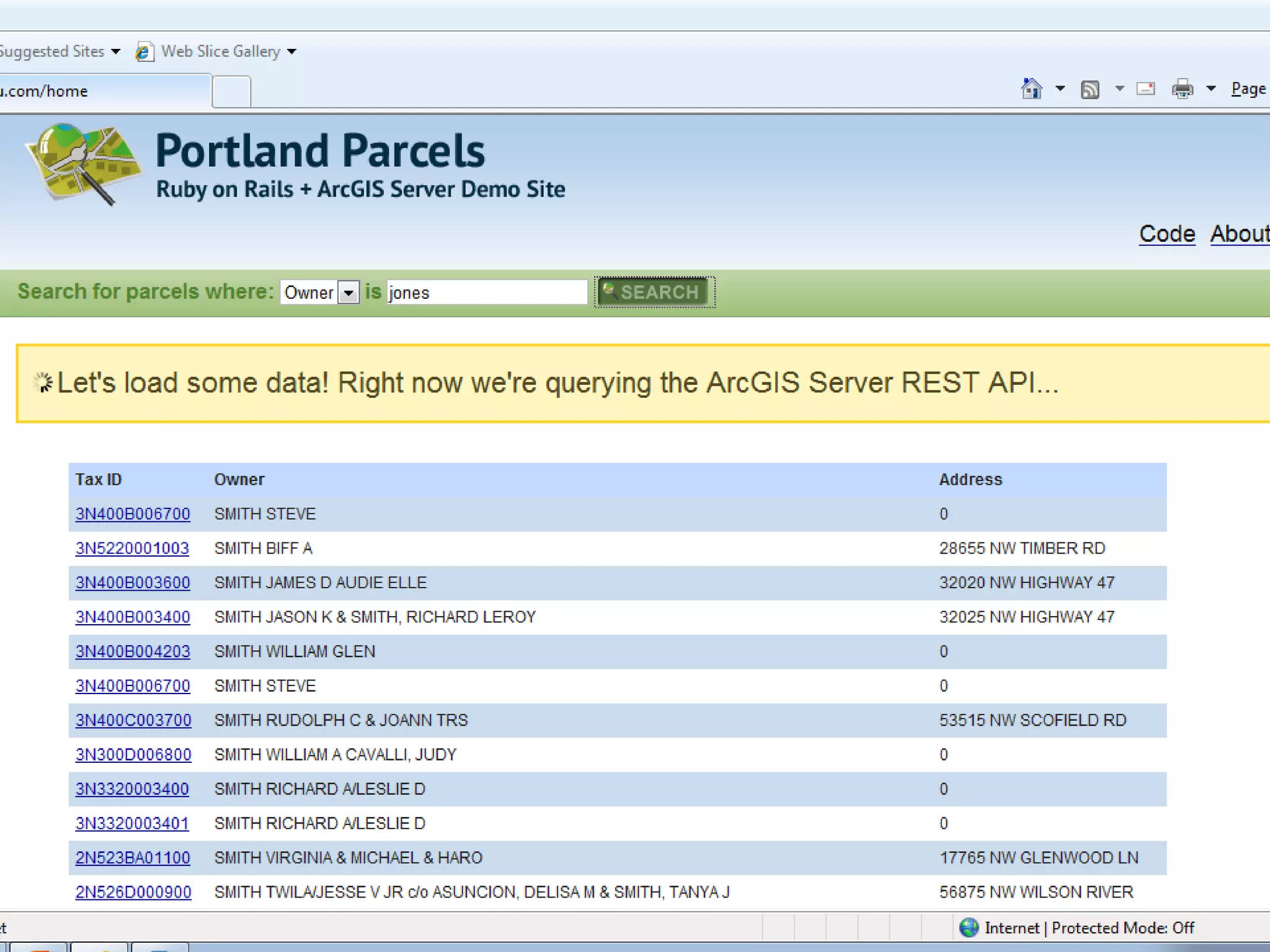Select the browser tab showing .com/home
The height and width of the screenshot is (952, 1270).
coord(93,91)
